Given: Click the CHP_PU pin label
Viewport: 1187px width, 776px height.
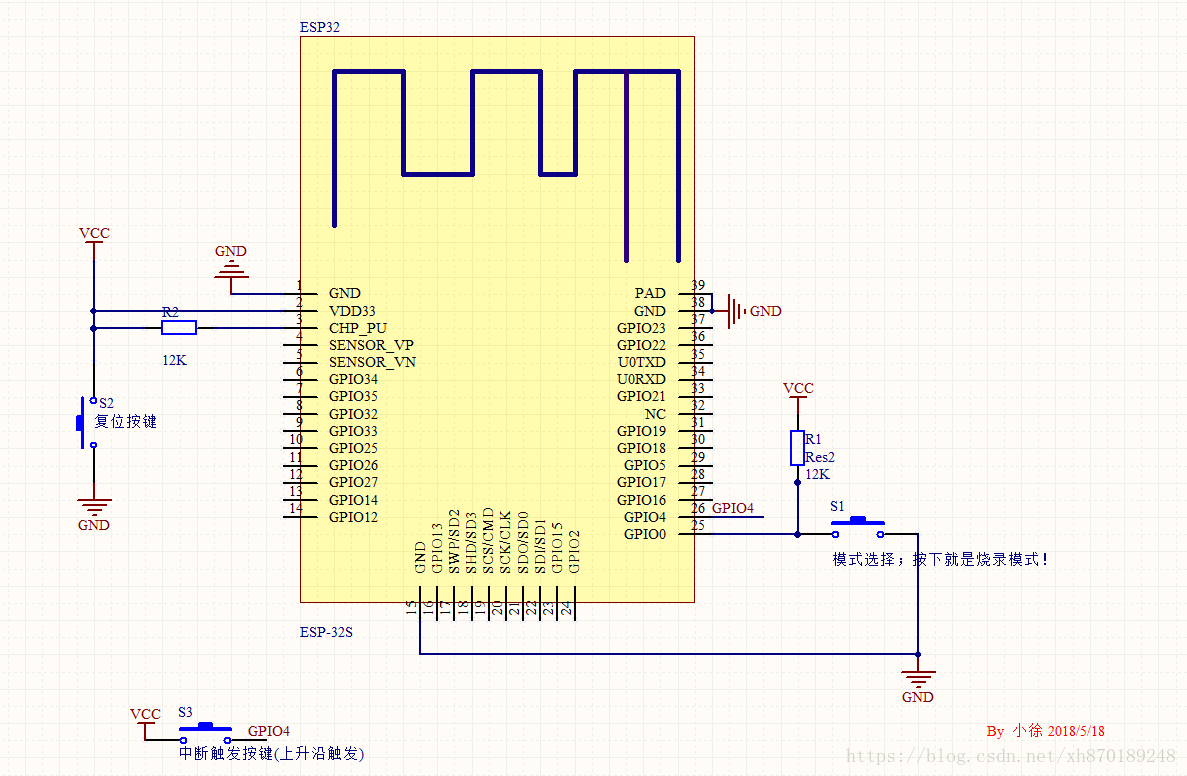Looking at the screenshot, I should pos(358,329).
